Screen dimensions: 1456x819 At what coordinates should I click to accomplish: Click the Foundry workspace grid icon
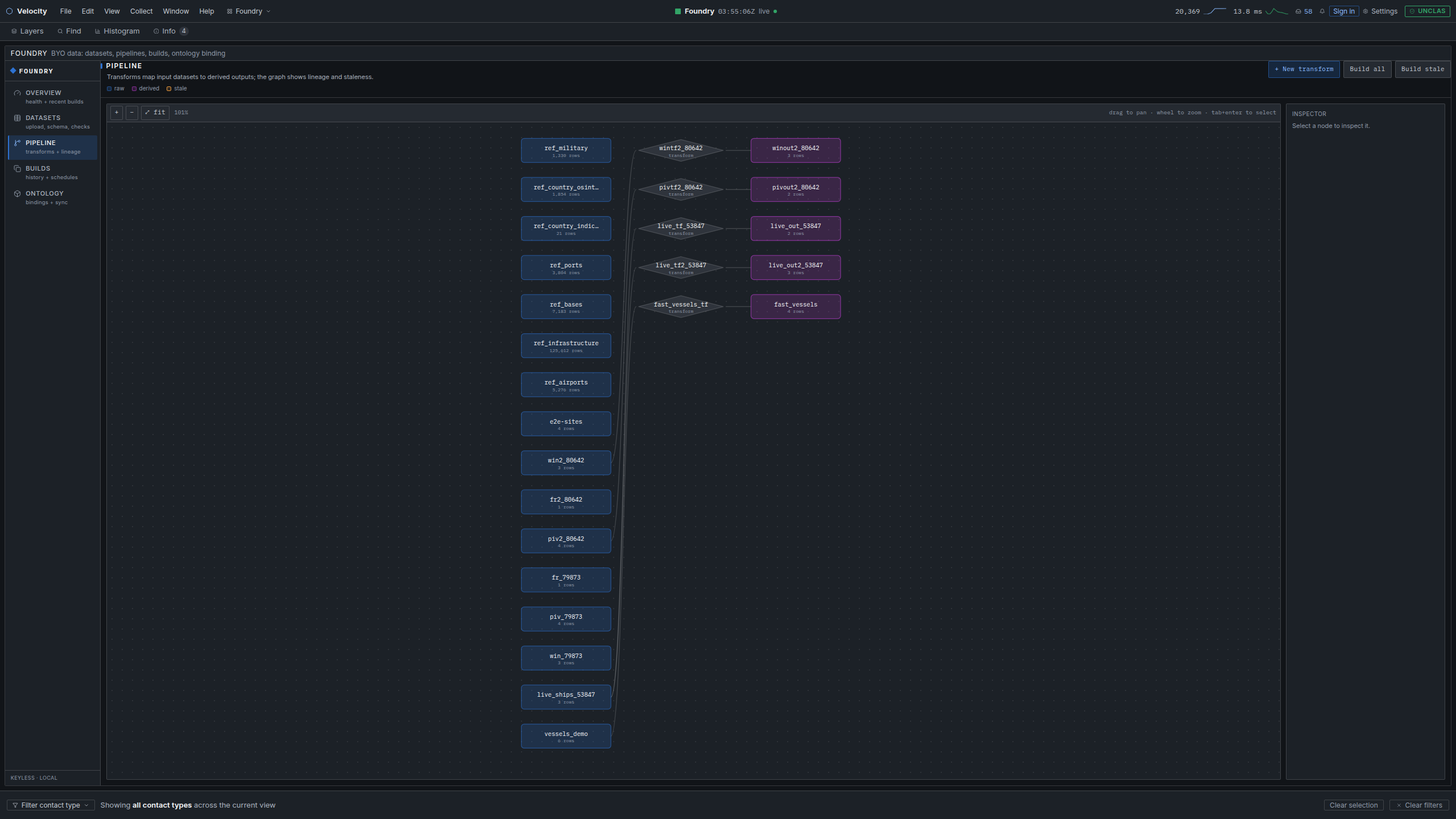coord(230,11)
